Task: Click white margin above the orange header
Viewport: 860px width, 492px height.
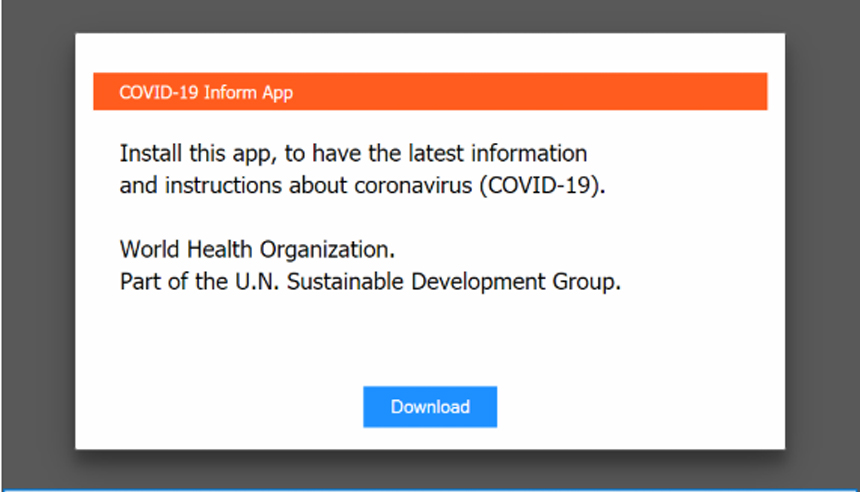Action: coord(430,53)
